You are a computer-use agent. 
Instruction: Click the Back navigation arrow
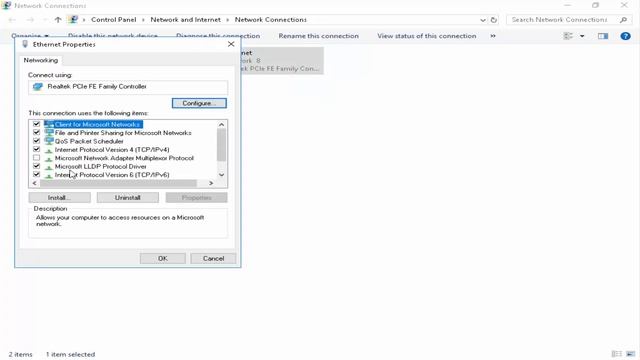(12, 20)
